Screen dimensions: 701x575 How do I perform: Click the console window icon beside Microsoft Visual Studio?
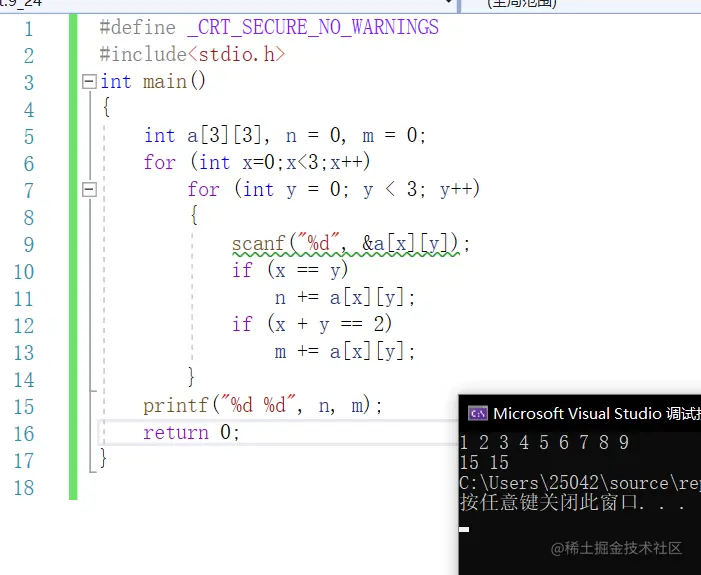point(477,414)
